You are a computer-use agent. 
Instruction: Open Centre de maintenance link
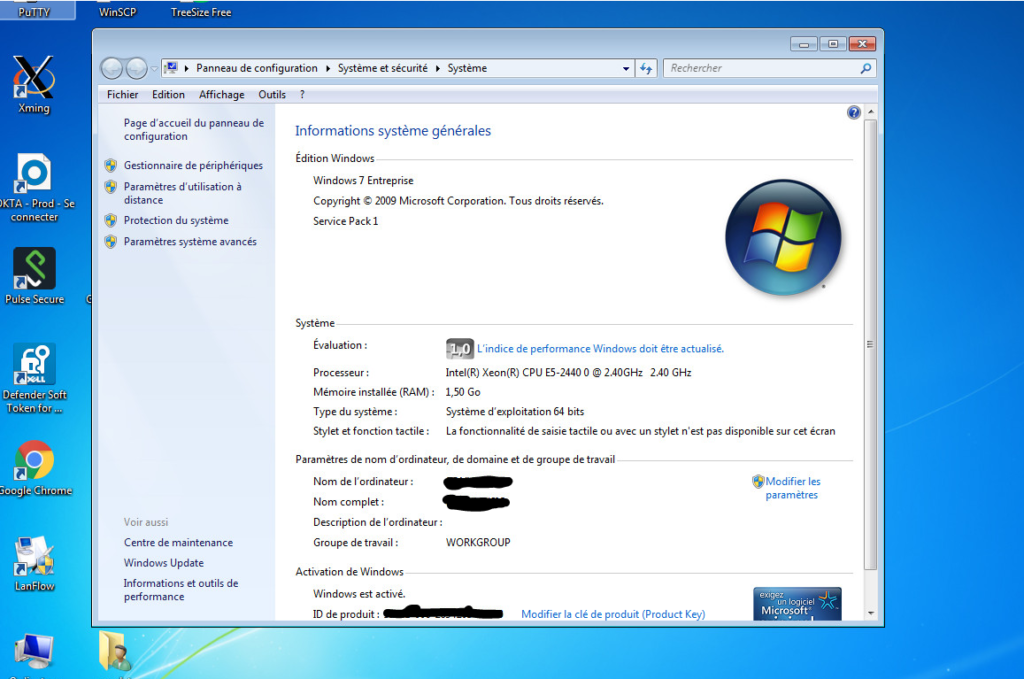coord(178,543)
